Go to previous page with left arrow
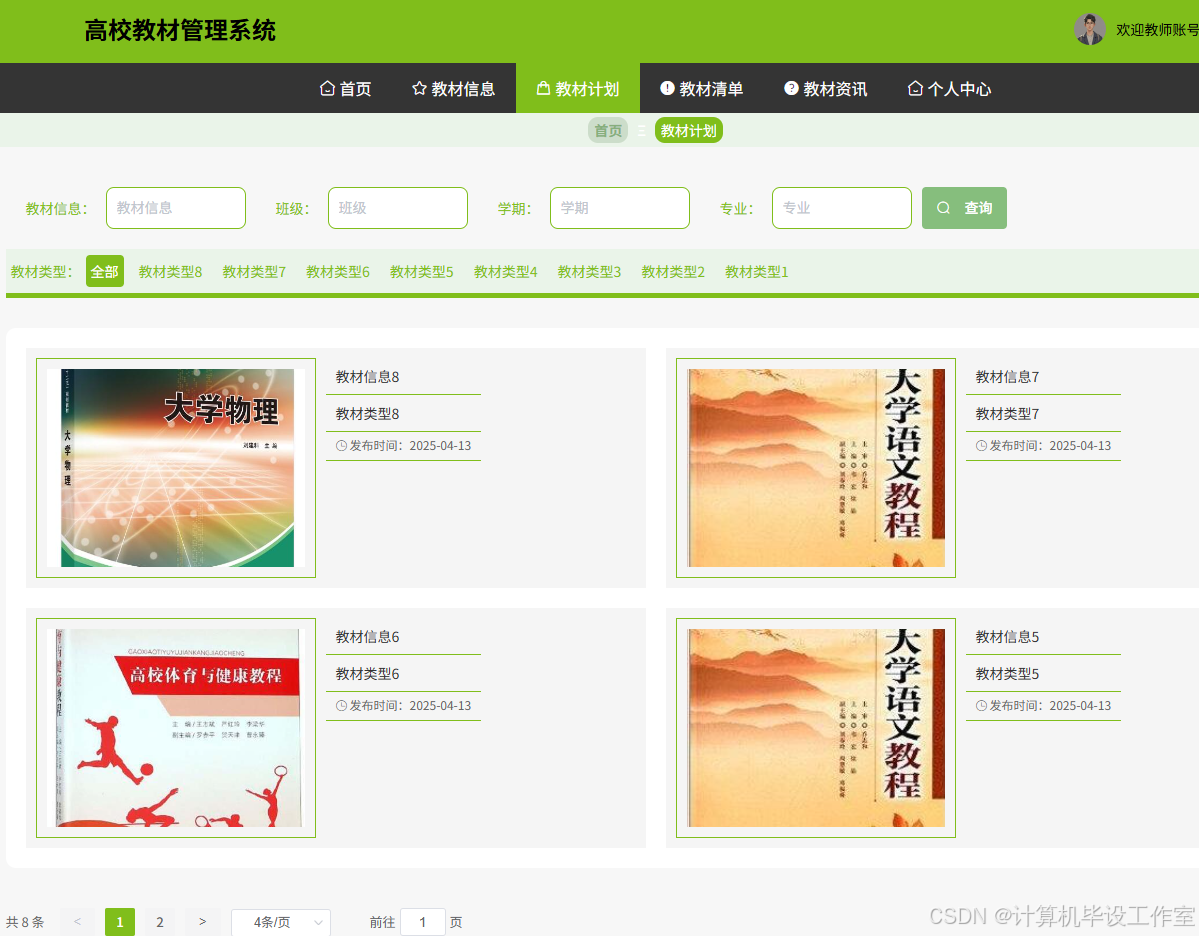The width and height of the screenshot is (1199, 936). (77, 922)
